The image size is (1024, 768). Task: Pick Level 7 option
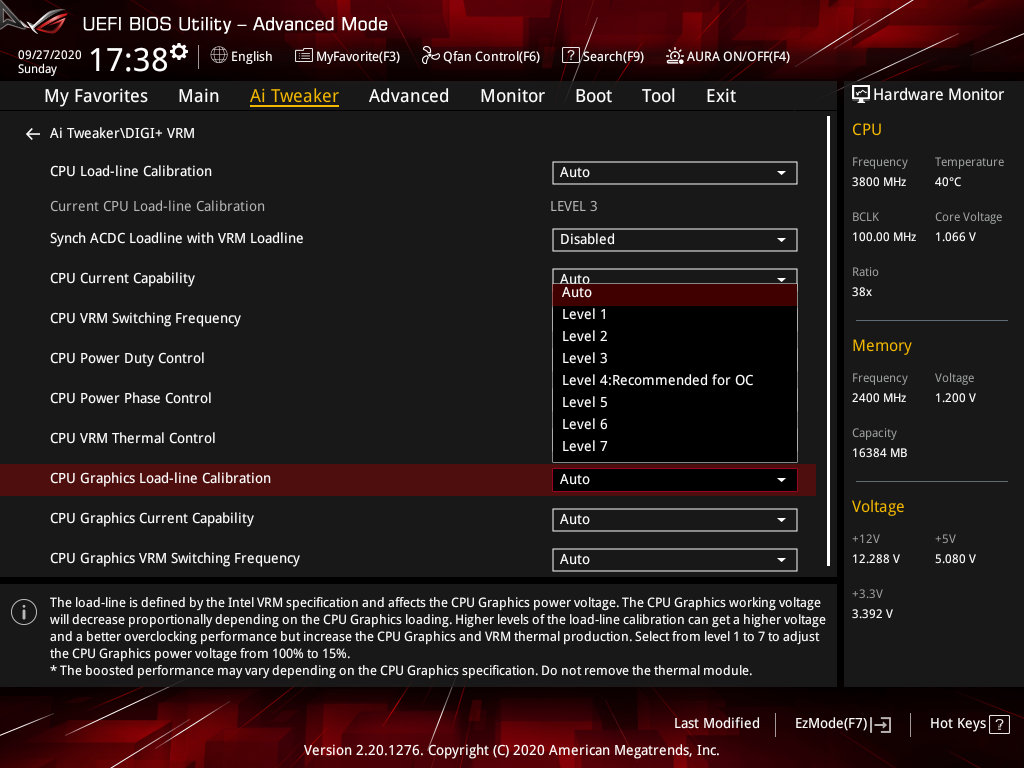(675, 447)
